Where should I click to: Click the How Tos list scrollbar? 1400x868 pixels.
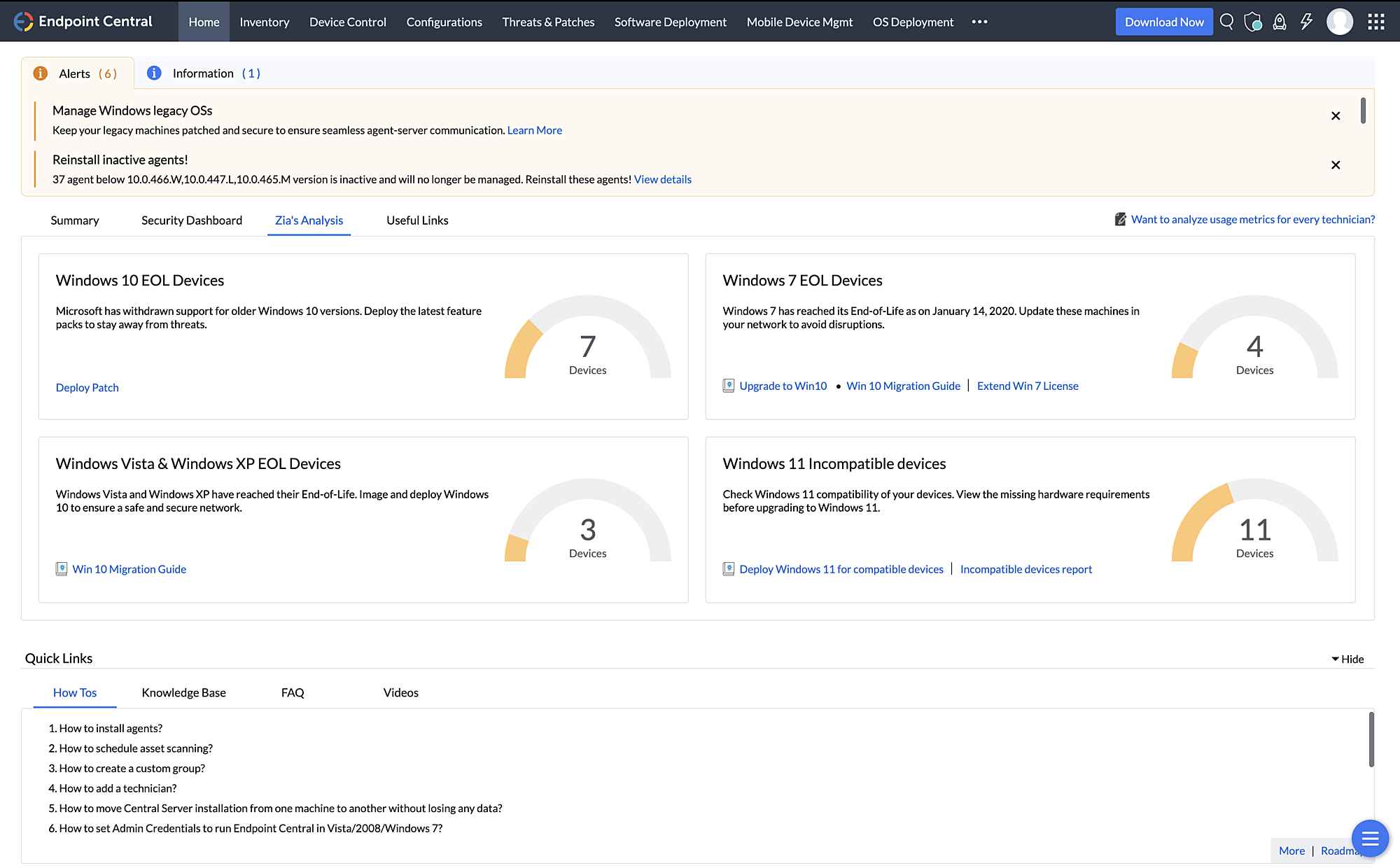[1371, 739]
